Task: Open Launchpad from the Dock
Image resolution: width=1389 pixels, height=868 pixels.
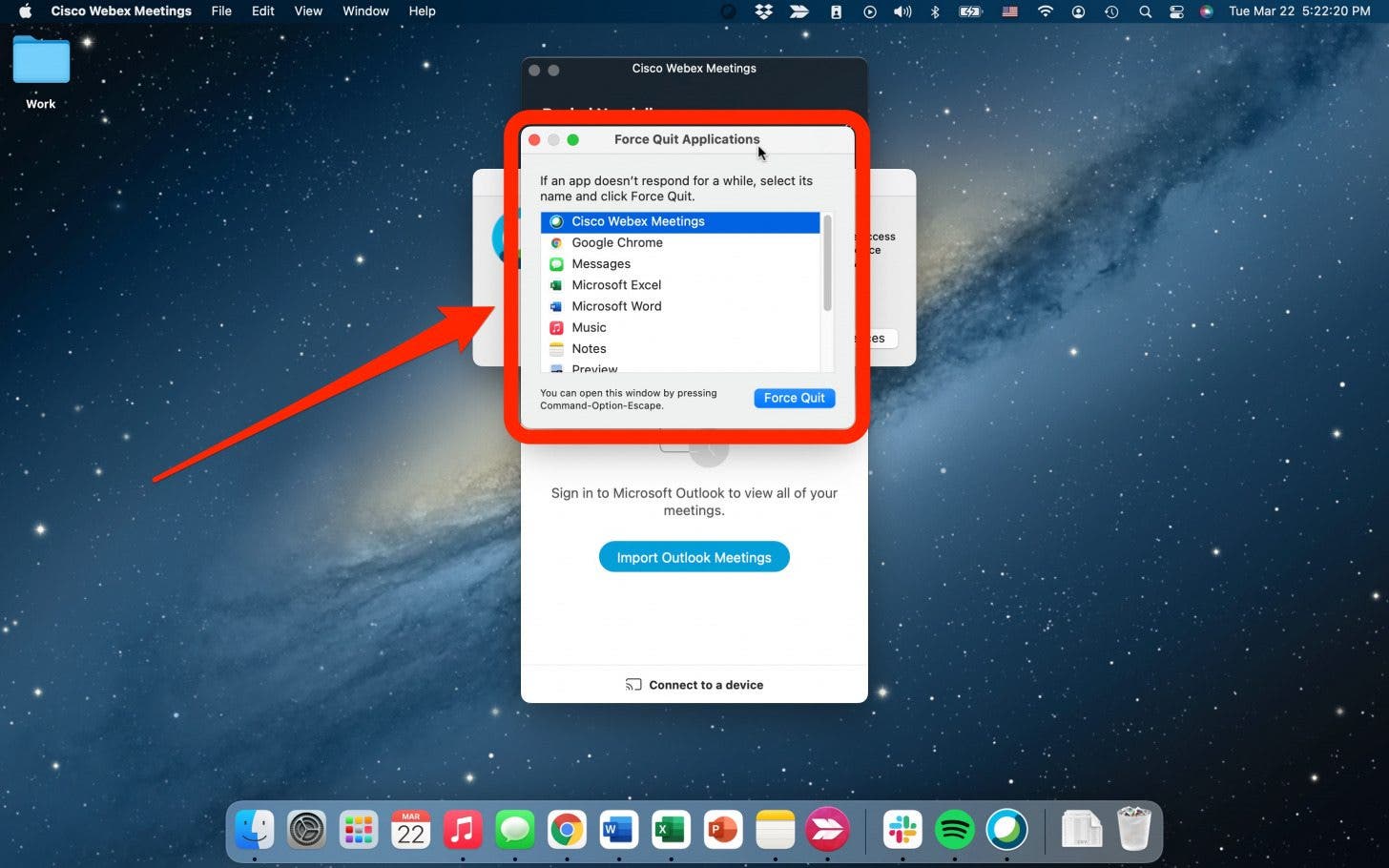Action: [359, 830]
